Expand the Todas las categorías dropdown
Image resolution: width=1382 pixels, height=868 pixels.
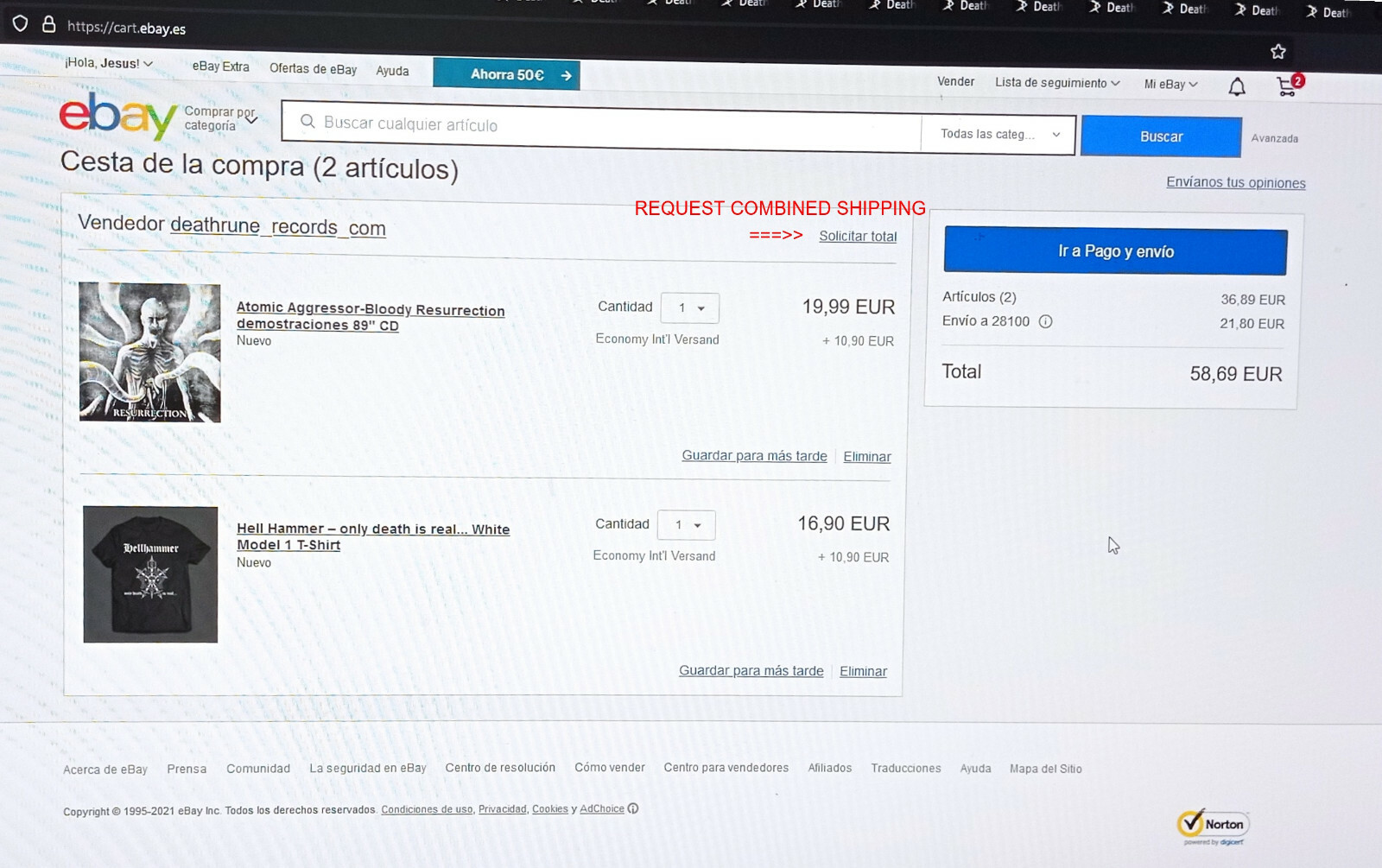click(x=999, y=134)
